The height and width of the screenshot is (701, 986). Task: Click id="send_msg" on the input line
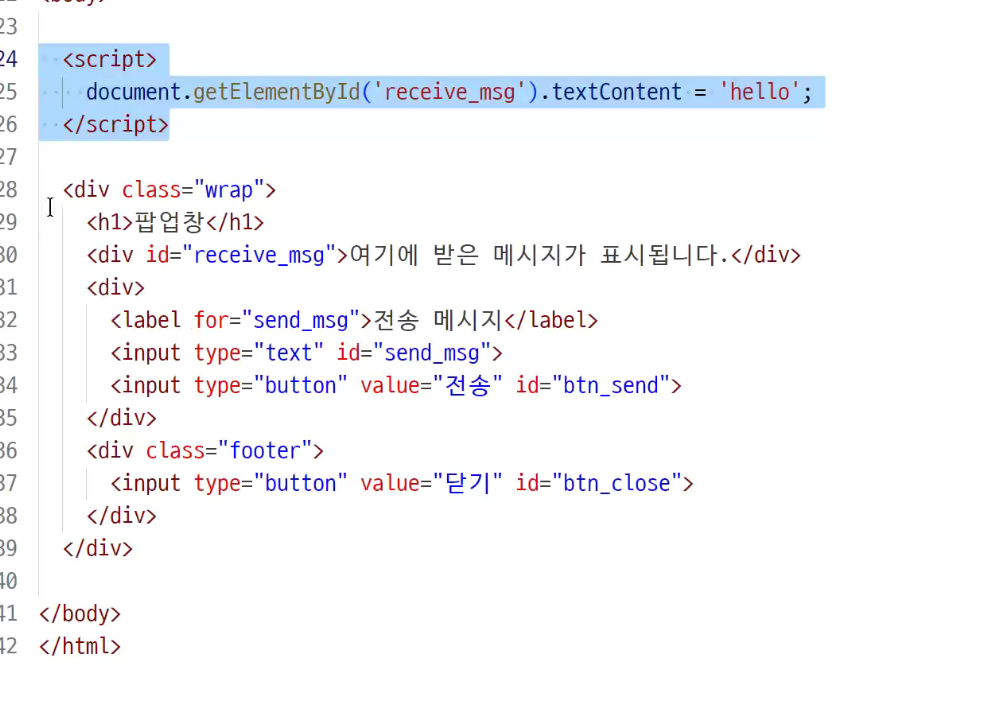(414, 354)
